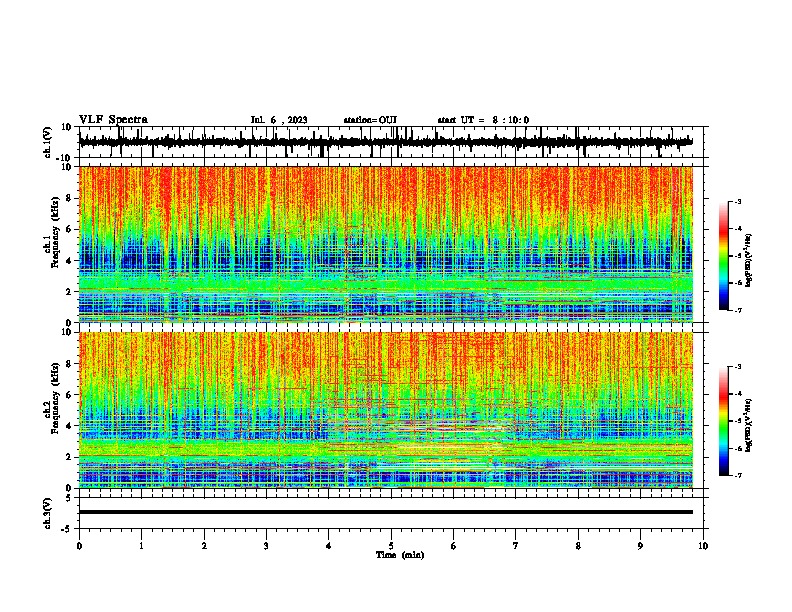Click the 'ch.1(V)' axis label
The height and width of the screenshot is (612, 792).
(x=48, y=142)
